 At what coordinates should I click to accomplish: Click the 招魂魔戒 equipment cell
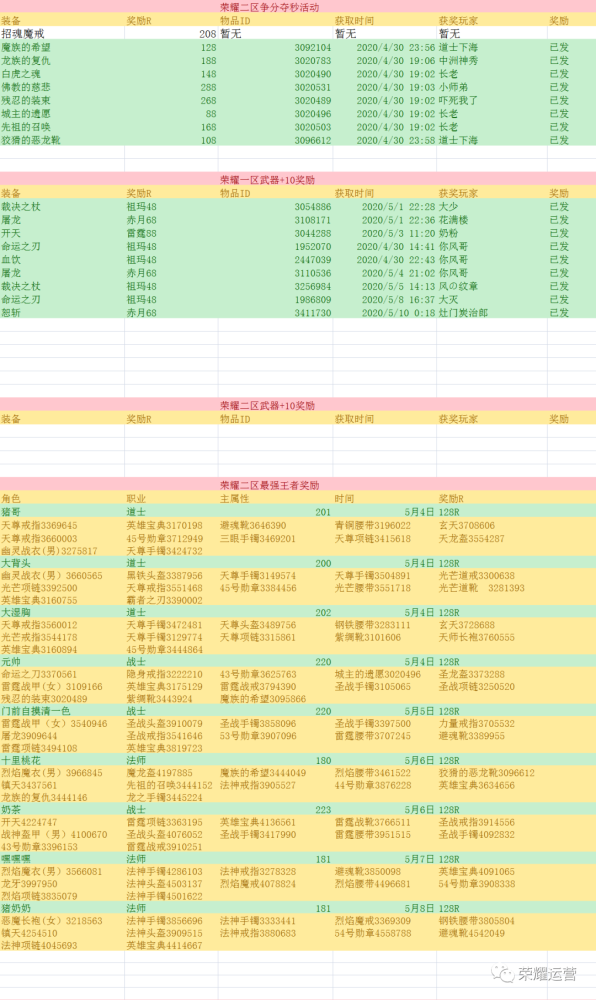pyautogui.click(x=23, y=34)
